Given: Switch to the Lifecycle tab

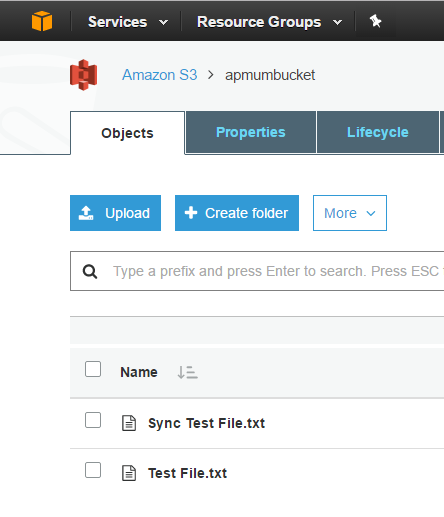Looking at the screenshot, I should pos(378,132).
